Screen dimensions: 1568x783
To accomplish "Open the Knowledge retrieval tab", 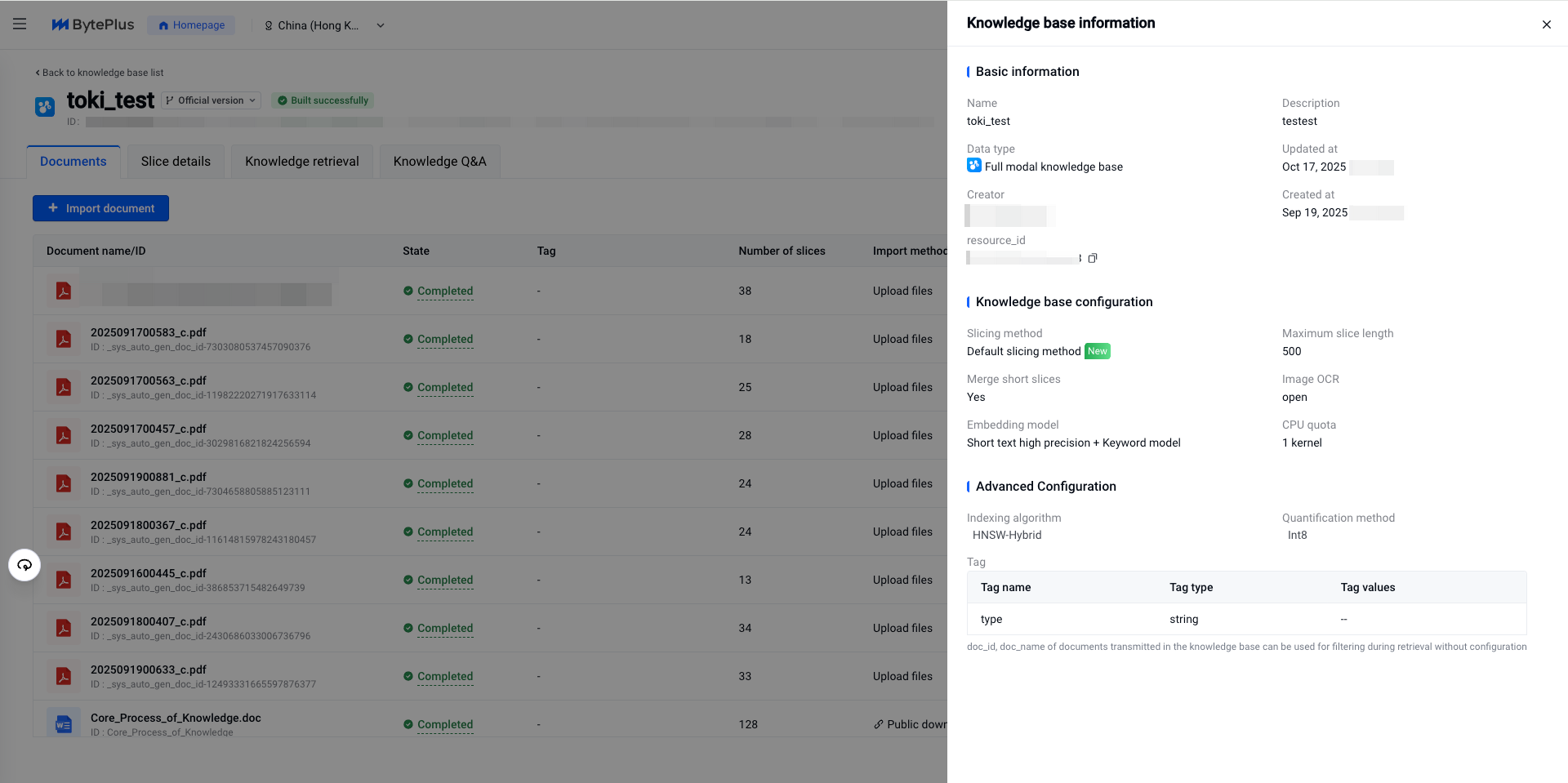I will click(301, 162).
